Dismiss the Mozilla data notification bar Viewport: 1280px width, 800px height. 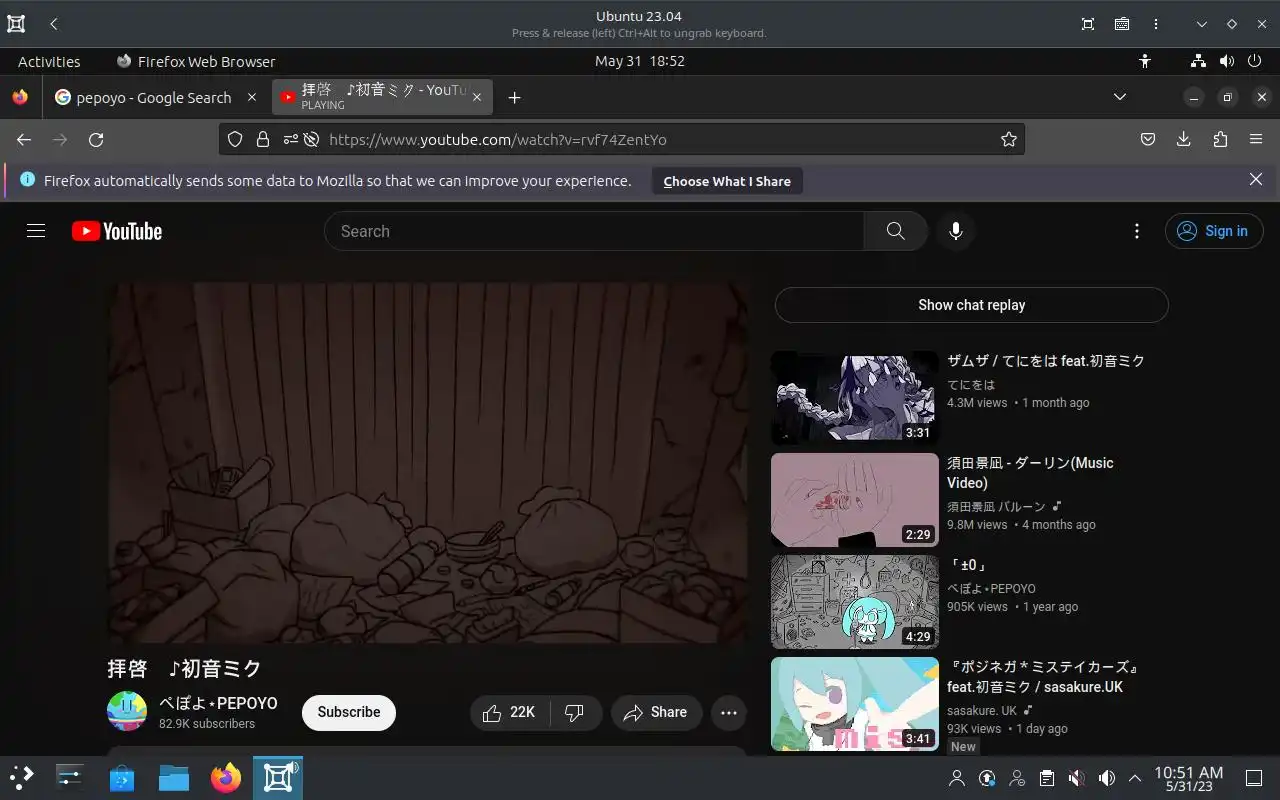(1256, 180)
